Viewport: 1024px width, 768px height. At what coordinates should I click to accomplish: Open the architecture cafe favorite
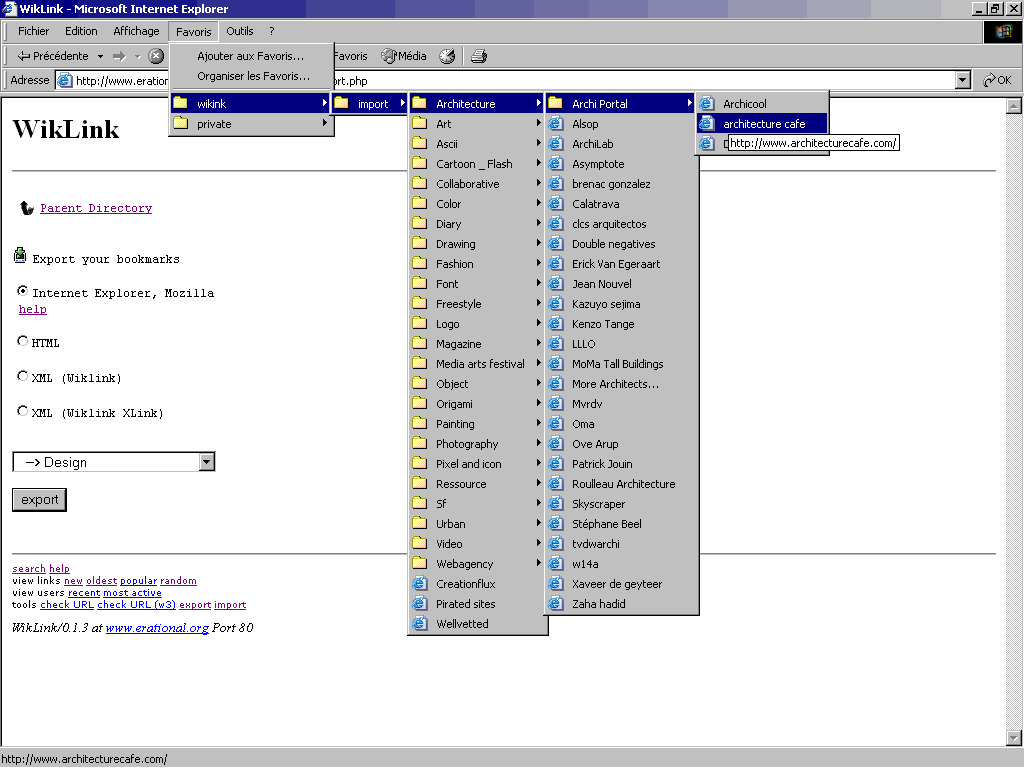click(763, 123)
